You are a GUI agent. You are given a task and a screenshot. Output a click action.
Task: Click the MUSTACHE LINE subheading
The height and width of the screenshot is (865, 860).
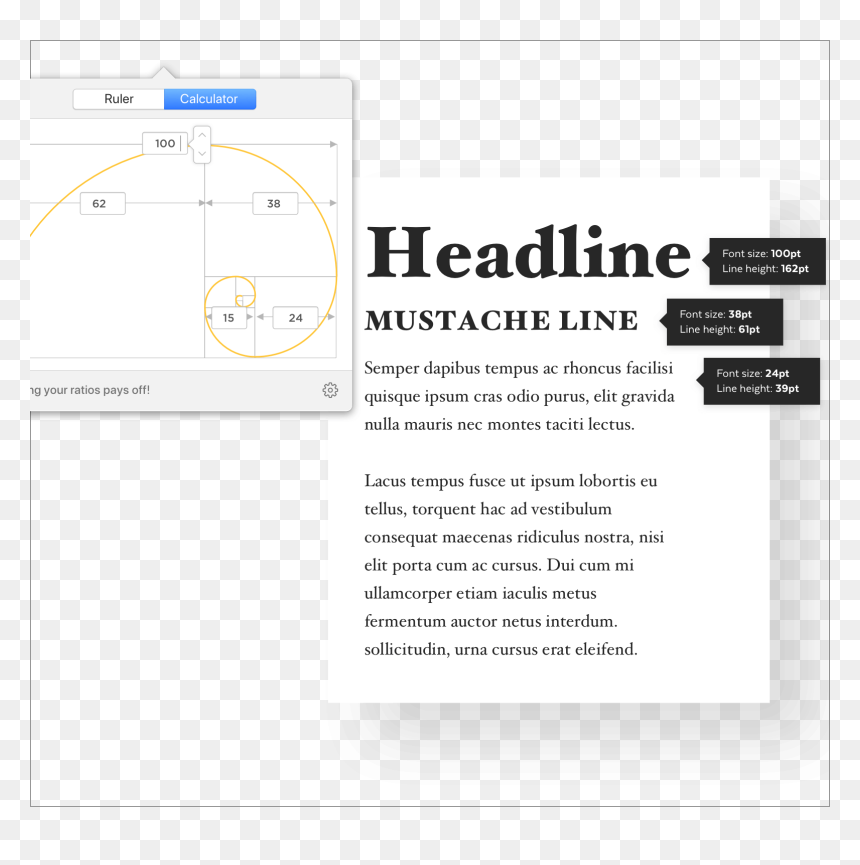[x=501, y=321]
